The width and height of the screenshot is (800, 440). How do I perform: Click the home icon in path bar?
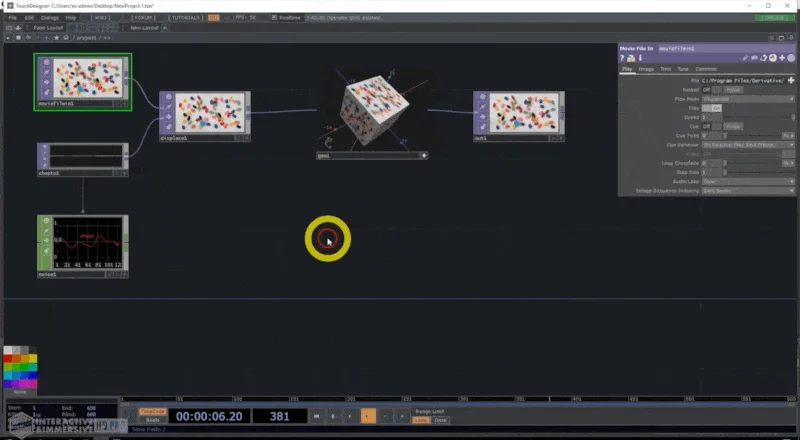tap(66, 38)
